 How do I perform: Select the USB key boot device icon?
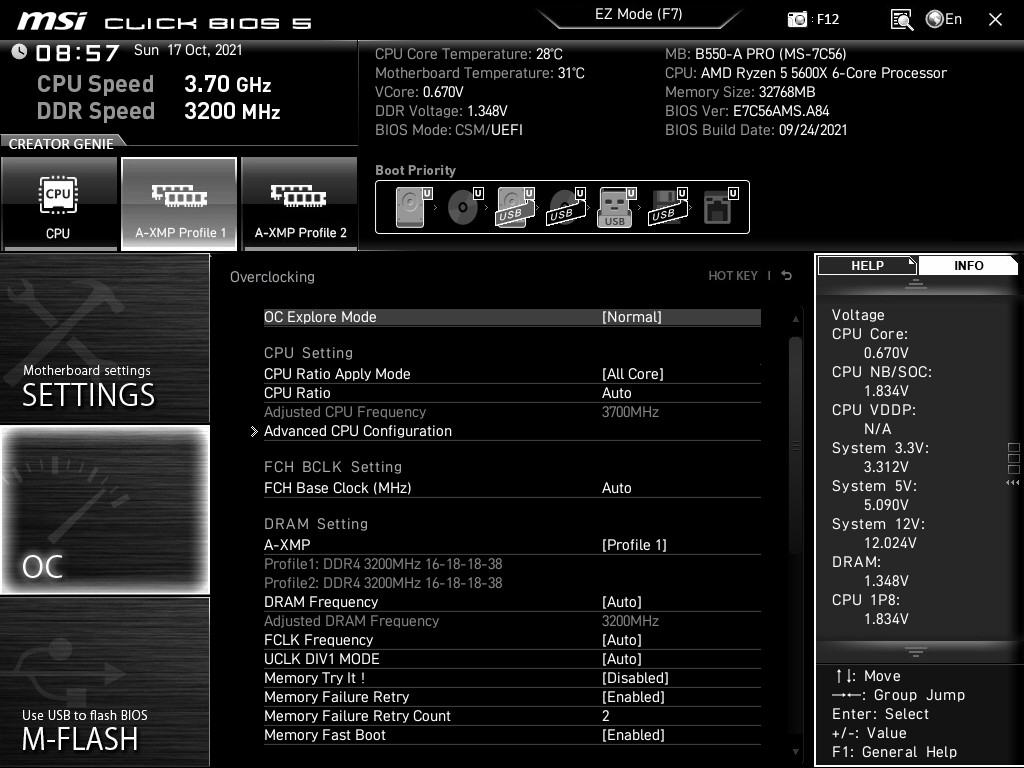coord(616,207)
